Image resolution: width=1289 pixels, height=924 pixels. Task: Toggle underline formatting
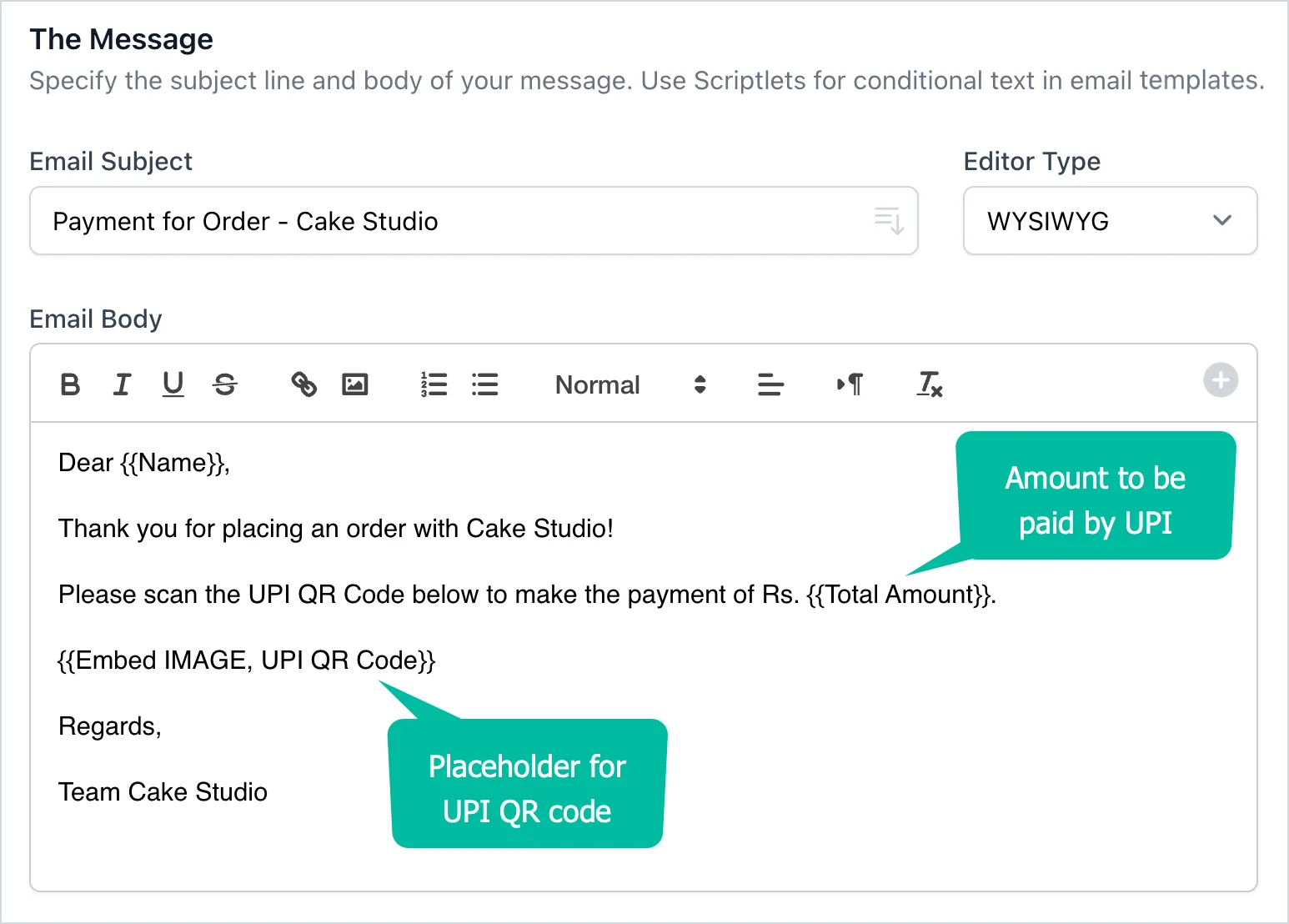tap(173, 384)
